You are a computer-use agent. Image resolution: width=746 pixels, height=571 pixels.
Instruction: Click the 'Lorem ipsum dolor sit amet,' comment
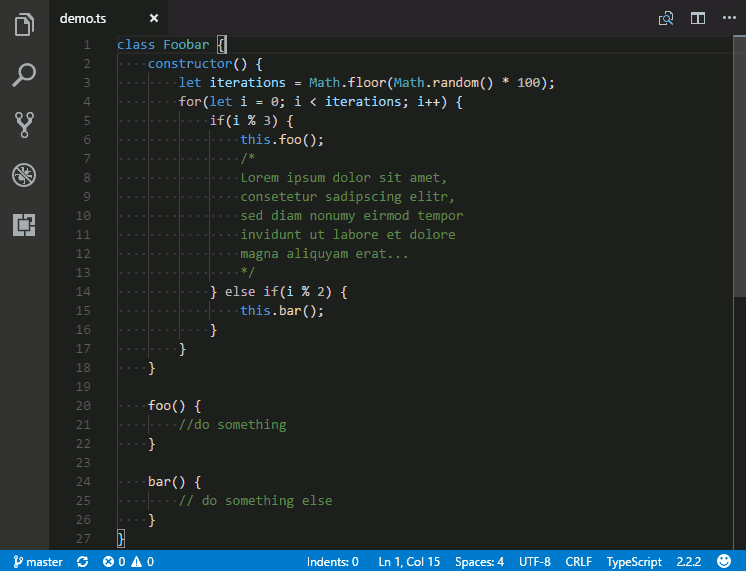pos(344,178)
